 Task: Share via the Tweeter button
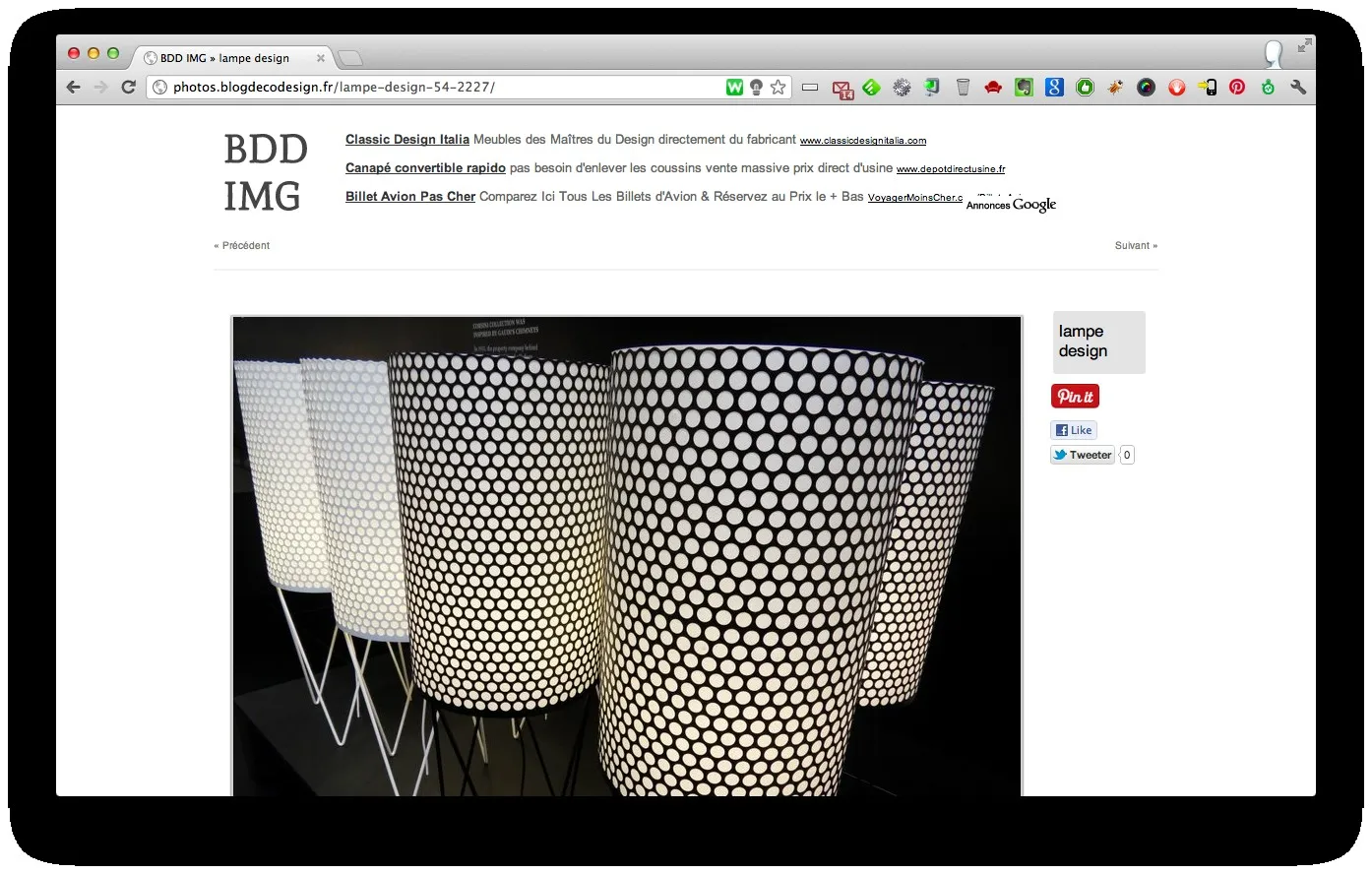(1083, 455)
